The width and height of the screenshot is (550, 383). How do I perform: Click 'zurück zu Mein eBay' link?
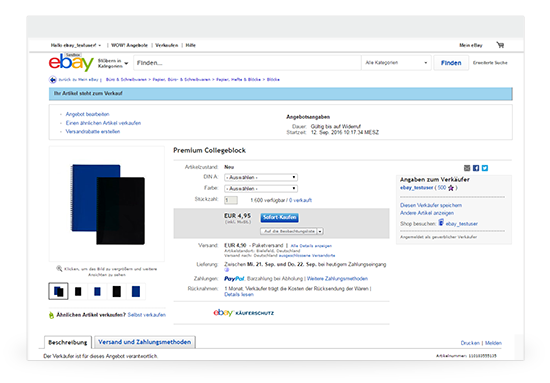pos(78,80)
